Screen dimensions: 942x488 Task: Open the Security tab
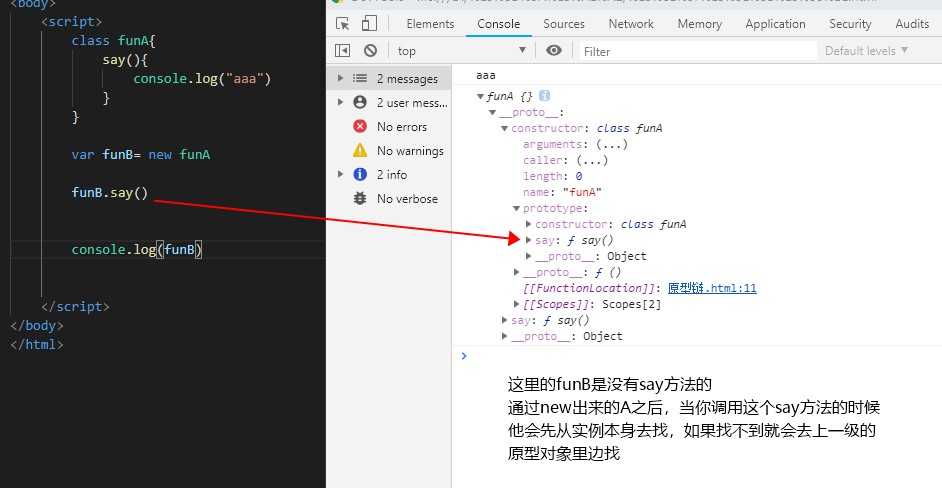(850, 24)
